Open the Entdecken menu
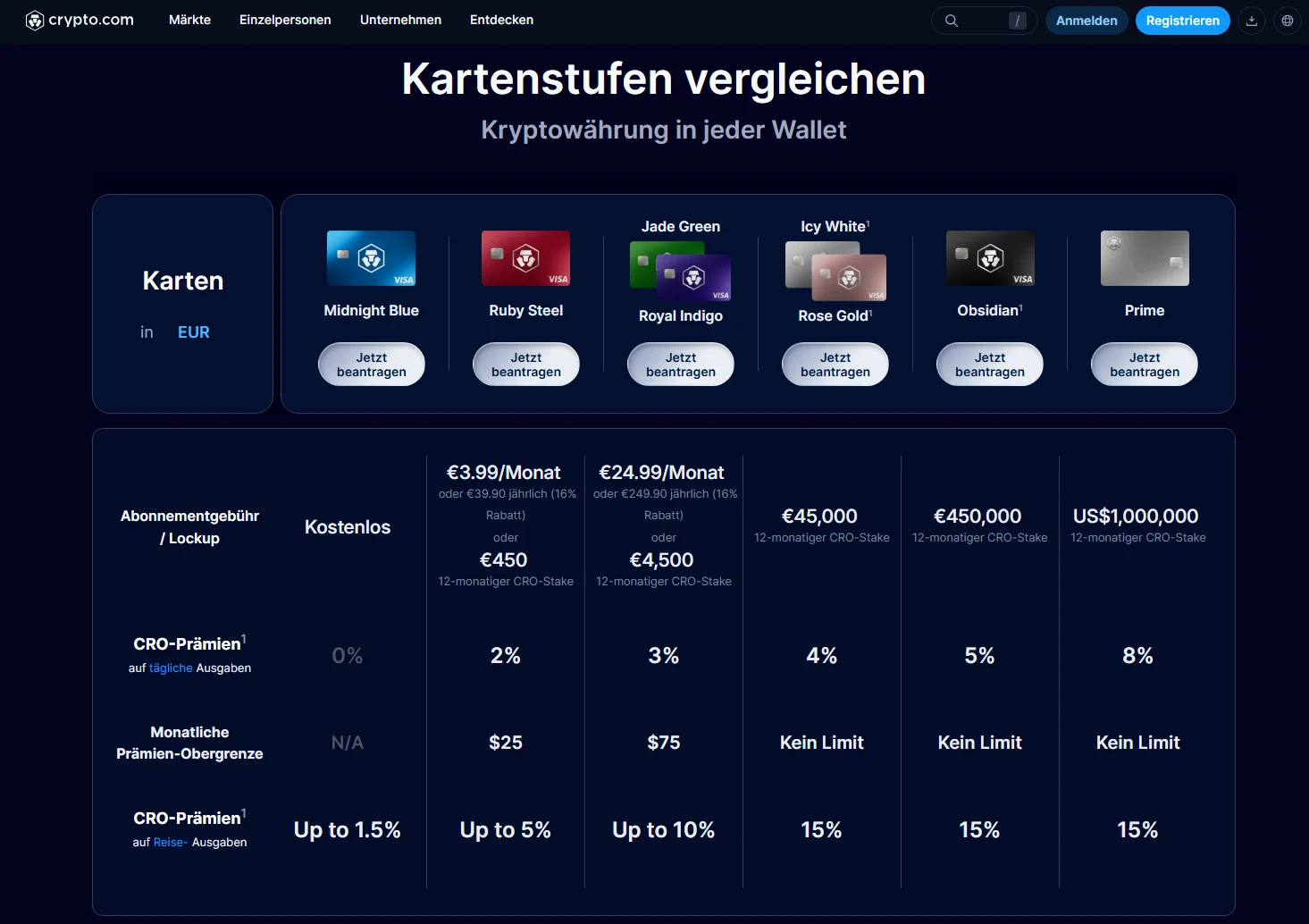1309x924 pixels. tap(501, 20)
